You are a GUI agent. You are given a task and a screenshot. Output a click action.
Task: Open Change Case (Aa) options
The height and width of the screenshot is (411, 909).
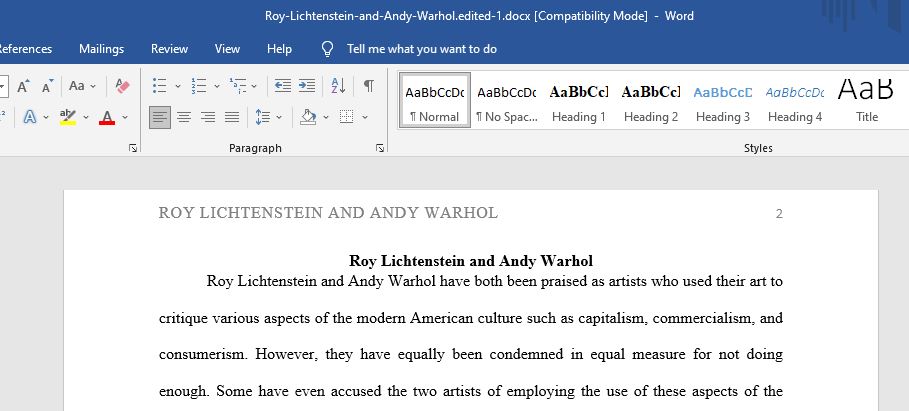(x=82, y=86)
